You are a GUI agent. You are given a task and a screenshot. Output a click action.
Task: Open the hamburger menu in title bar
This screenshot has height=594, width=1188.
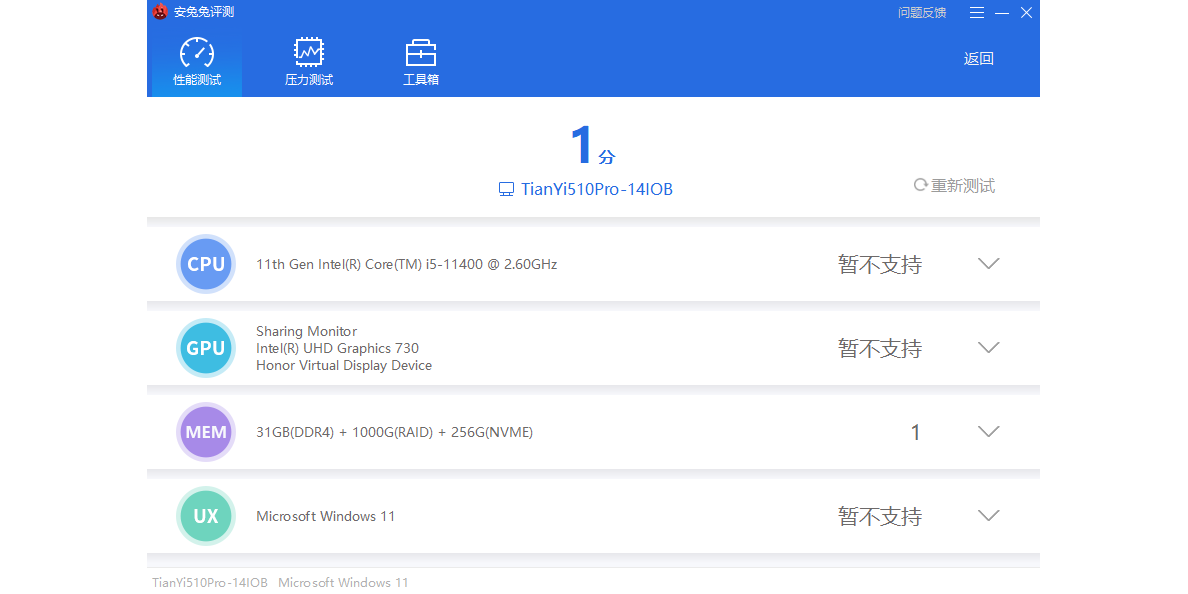977,13
